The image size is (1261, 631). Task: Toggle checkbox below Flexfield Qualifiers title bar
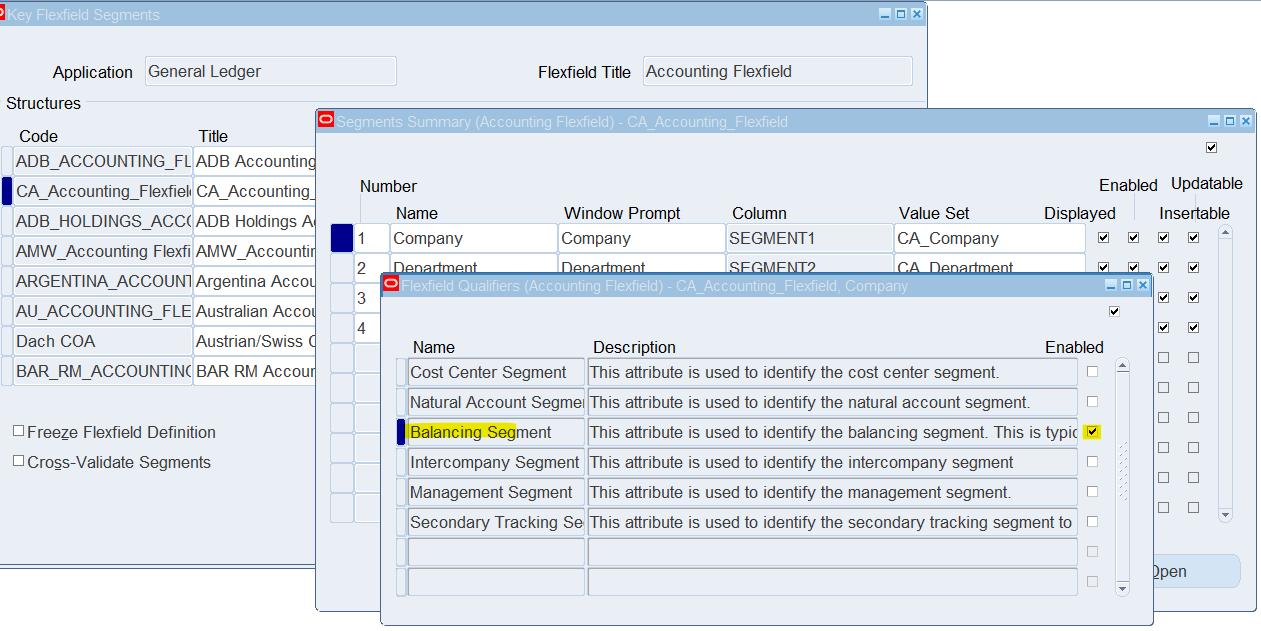(x=1115, y=311)
